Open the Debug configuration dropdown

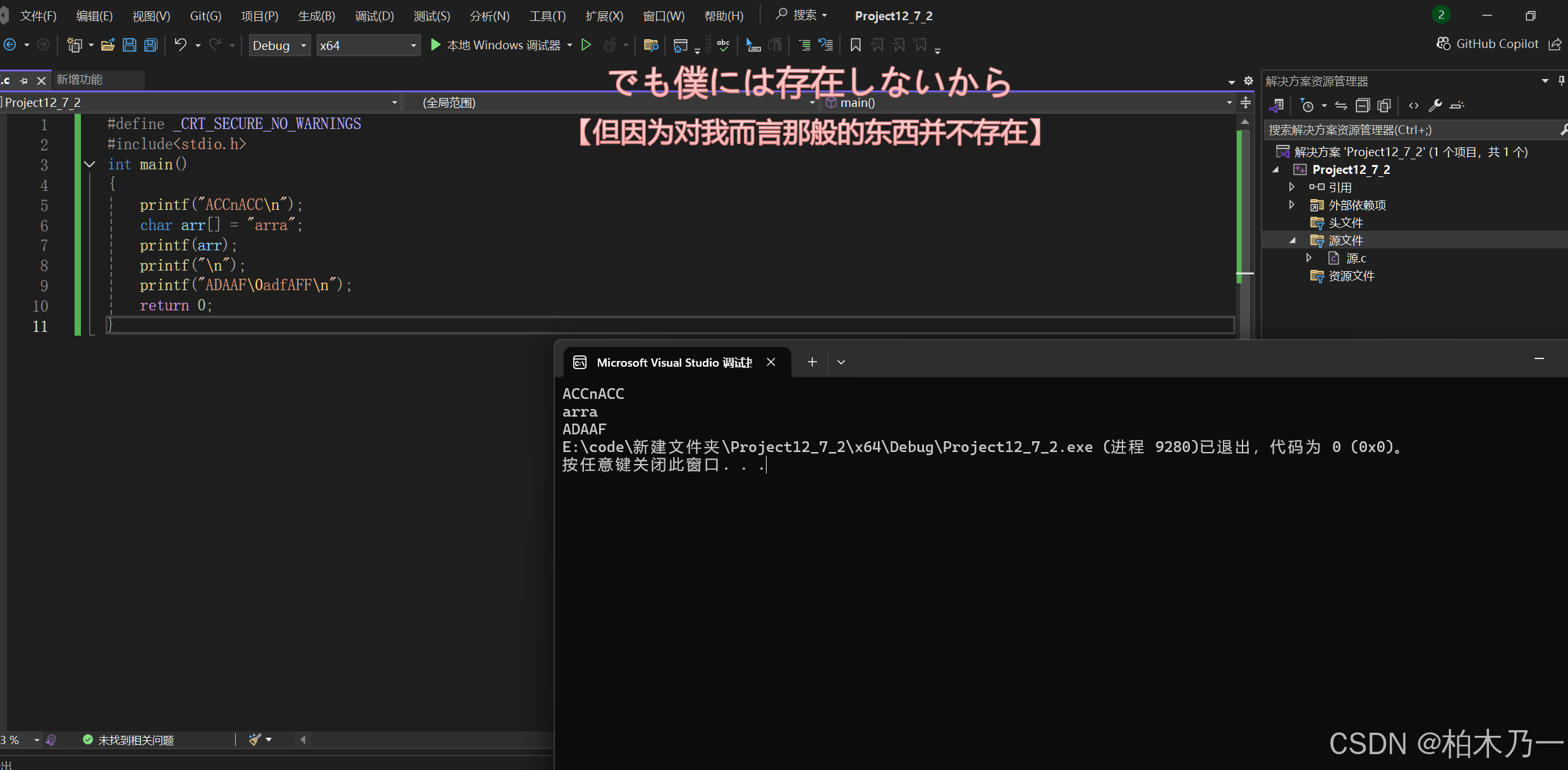click(x=279, y=46)
